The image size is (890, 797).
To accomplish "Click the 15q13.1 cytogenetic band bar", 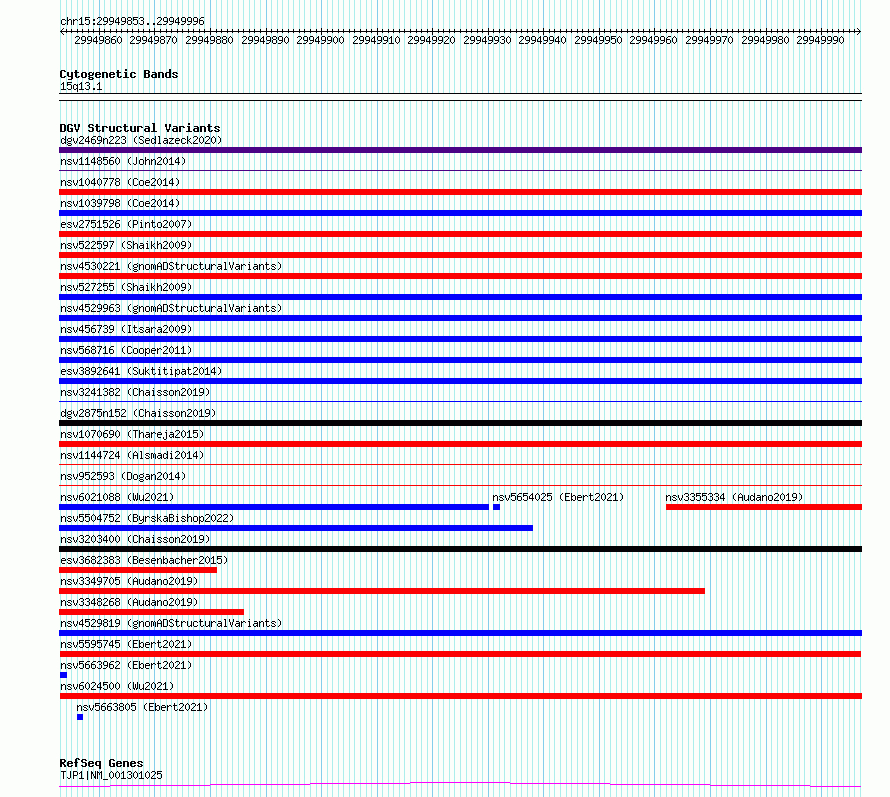I will (x=460, y=97).
